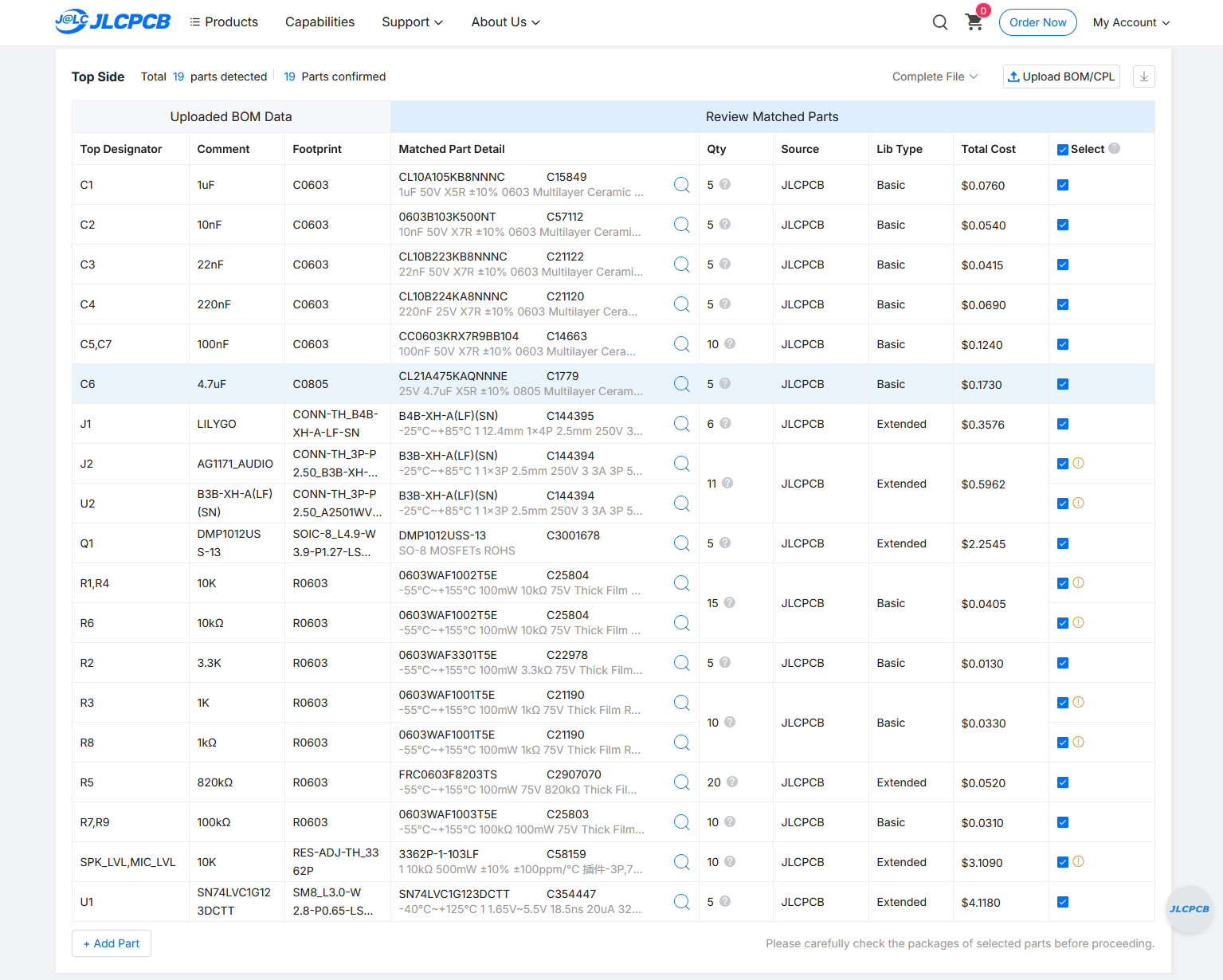Click the Lib Type column header
This screenshot has height=980, width=1223.
pos(900,149)
